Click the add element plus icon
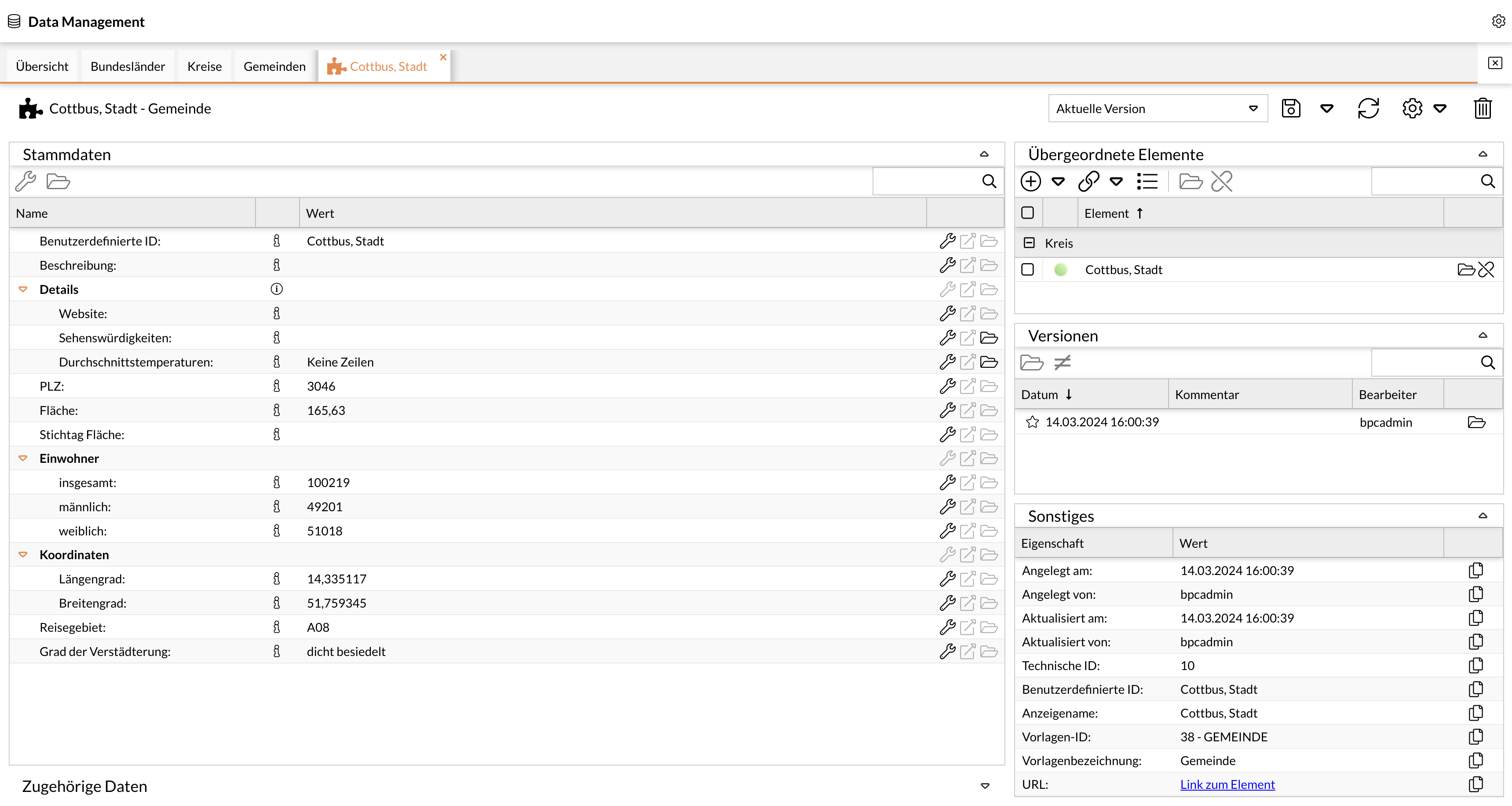Viewport: 1512px width, 806px height. [x=1031, y=181]
